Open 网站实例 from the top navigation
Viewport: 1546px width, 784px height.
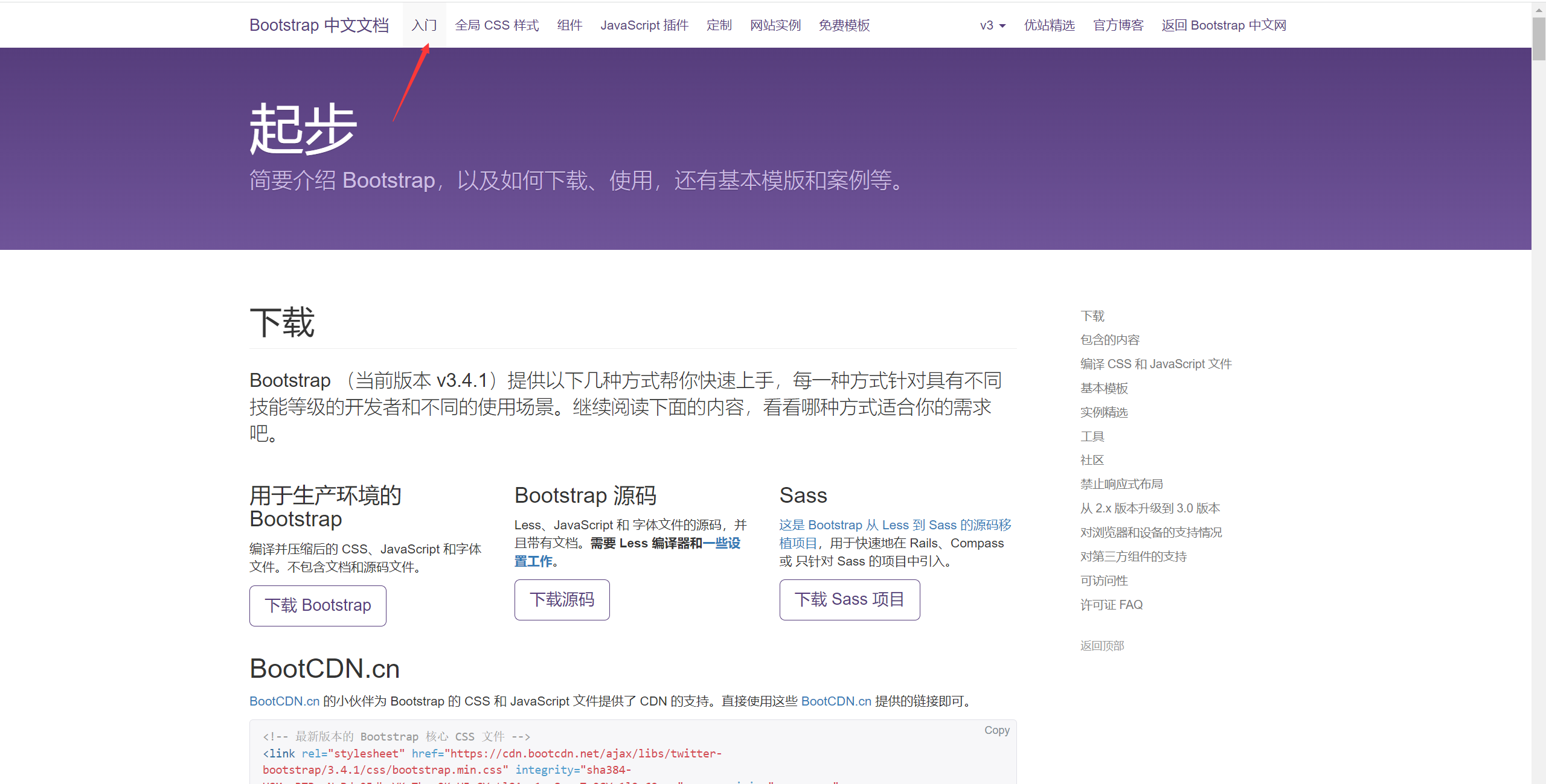[775, 25]
